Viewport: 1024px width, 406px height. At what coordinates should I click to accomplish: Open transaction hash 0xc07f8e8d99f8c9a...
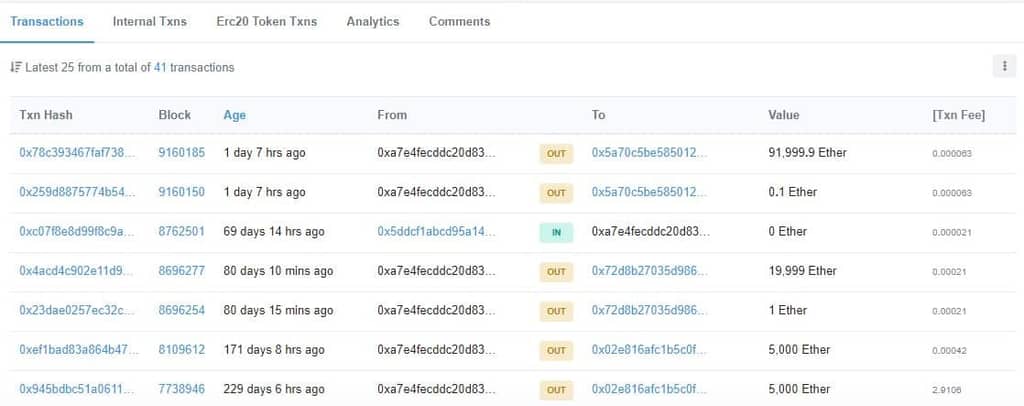tap(78, 231)
